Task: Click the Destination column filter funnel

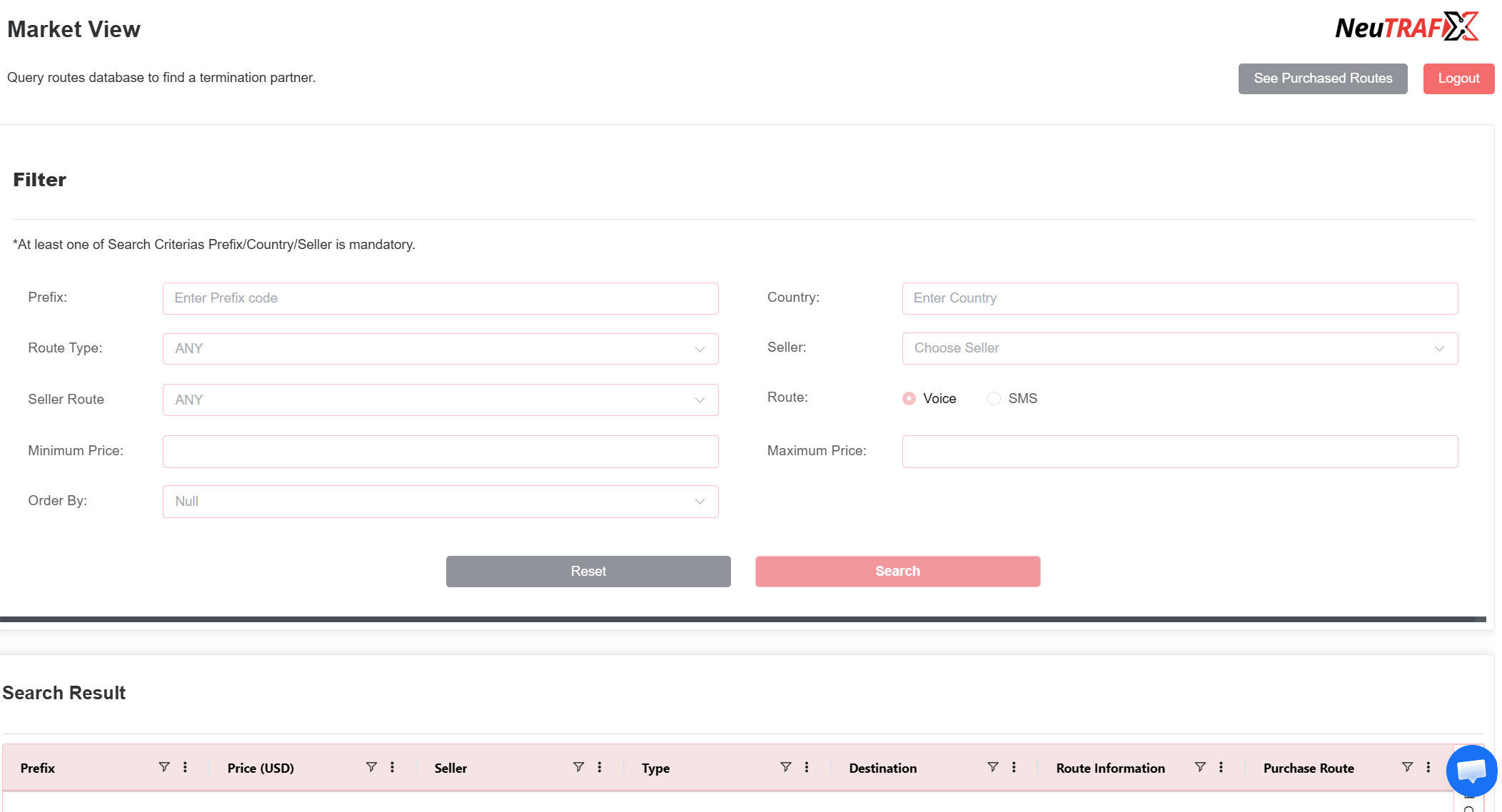Action: (992, 767)
